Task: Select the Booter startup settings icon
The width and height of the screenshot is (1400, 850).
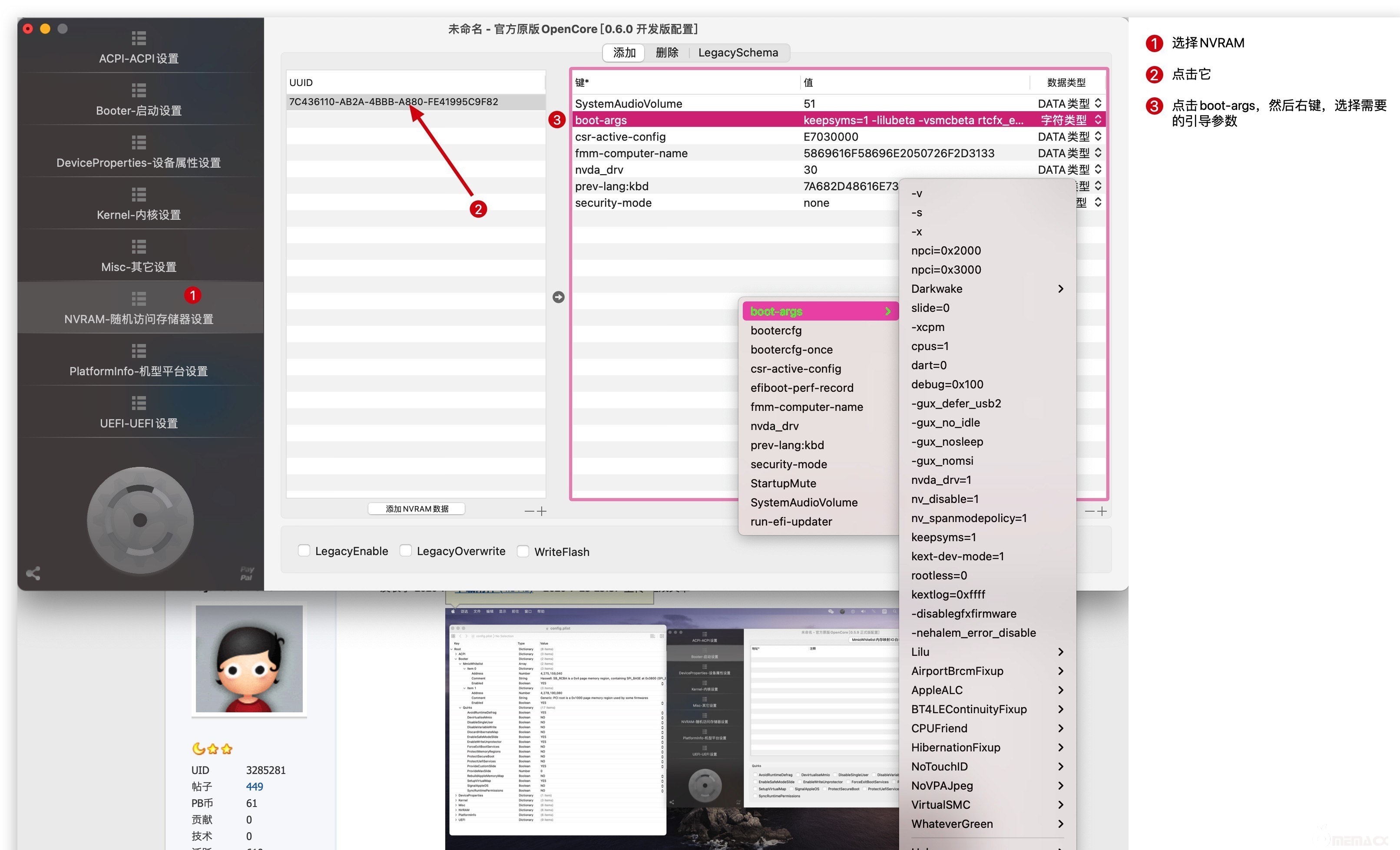Action: point(139,90)
